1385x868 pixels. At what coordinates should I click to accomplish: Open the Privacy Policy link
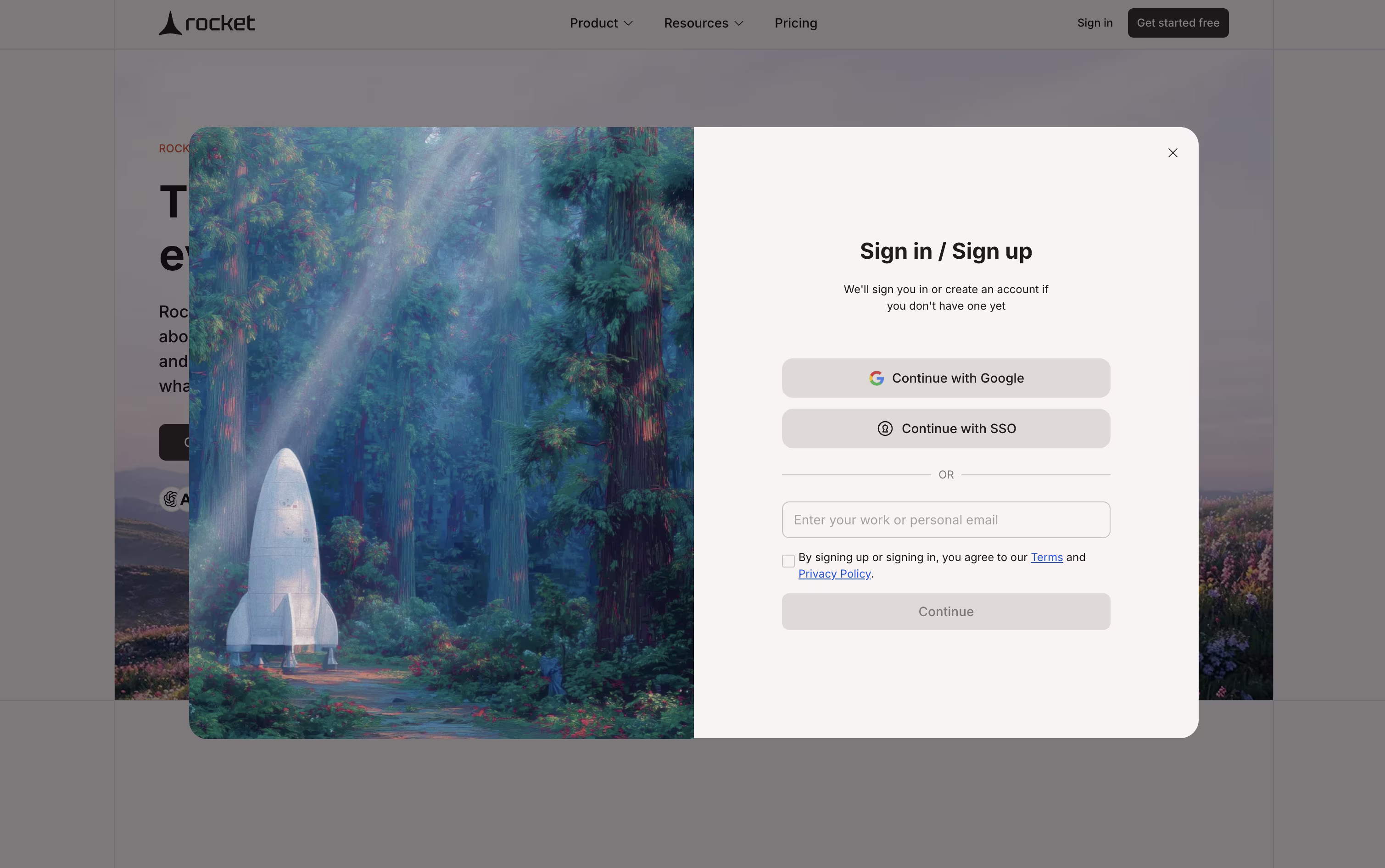[834, 574]
